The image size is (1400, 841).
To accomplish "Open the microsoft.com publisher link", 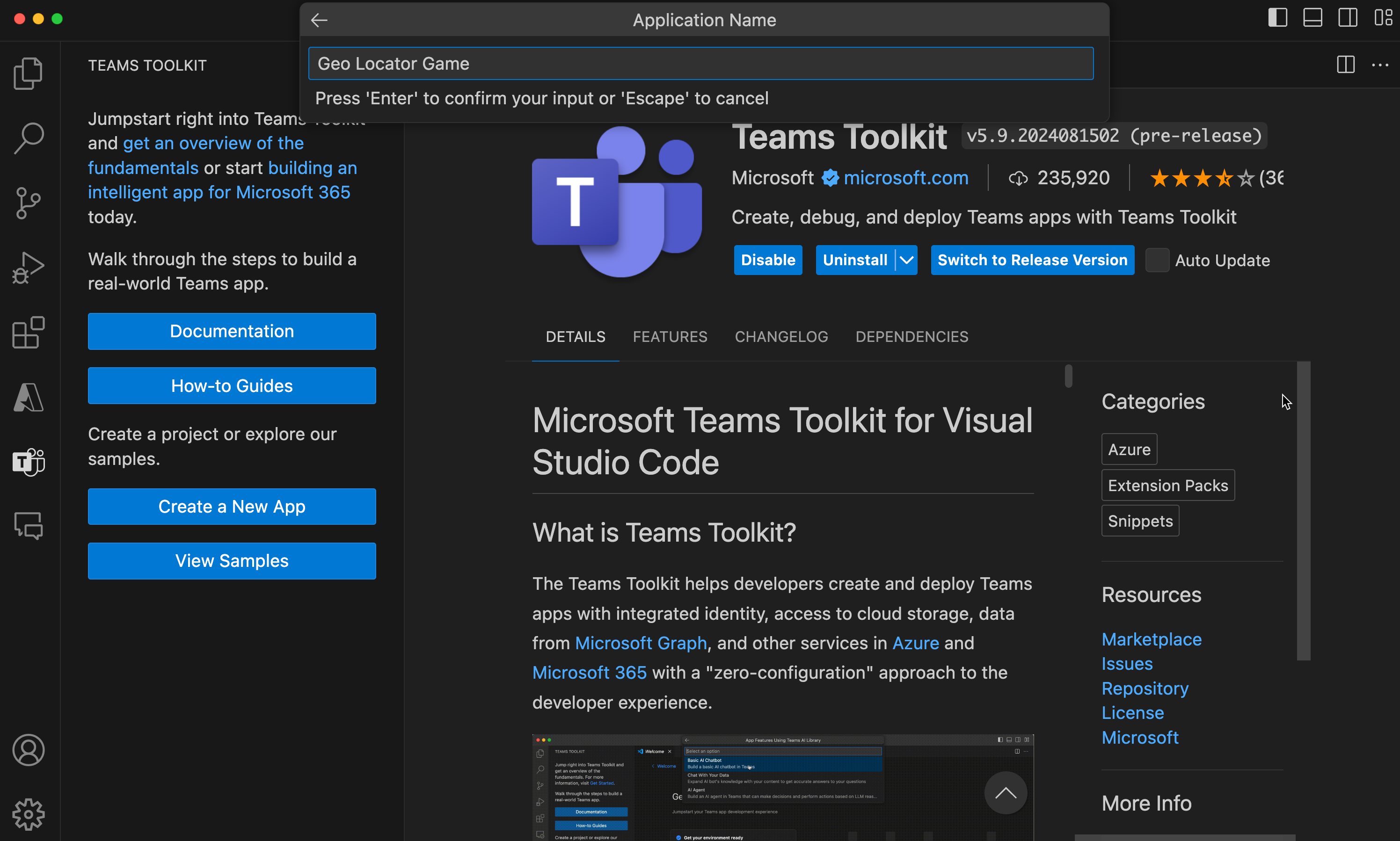I will pyautogui.click(x=906, y=178).
